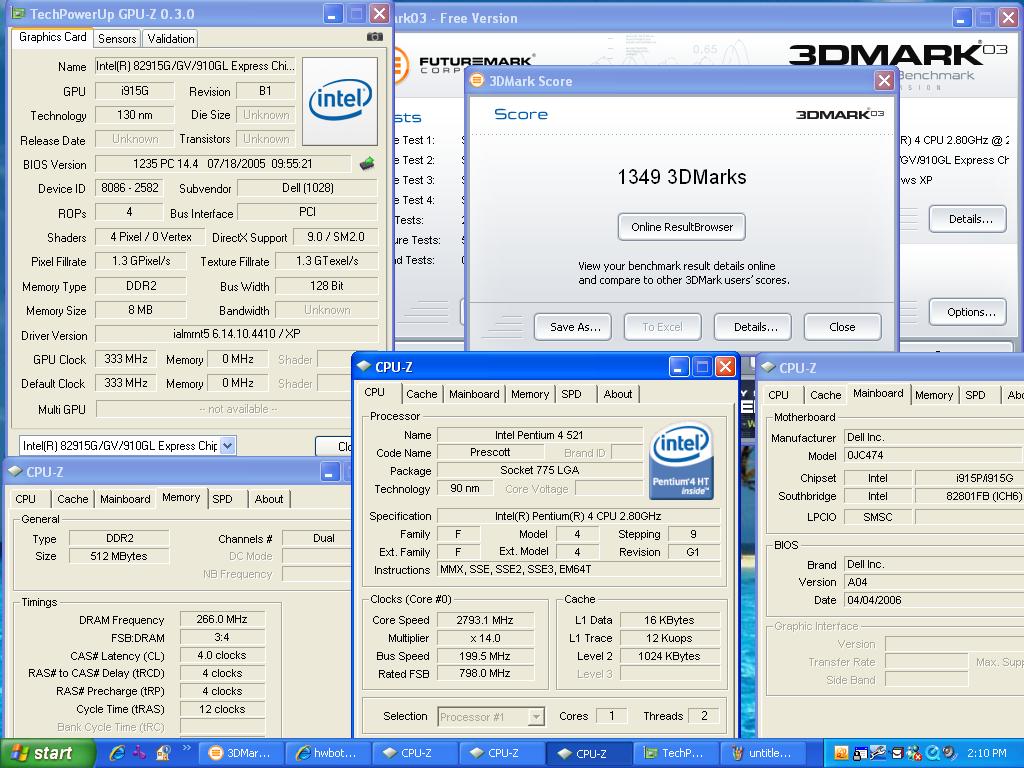Click Details... in 3DMark Score dialog
This screenshot has width=1024, height=768.
(755, 327)
